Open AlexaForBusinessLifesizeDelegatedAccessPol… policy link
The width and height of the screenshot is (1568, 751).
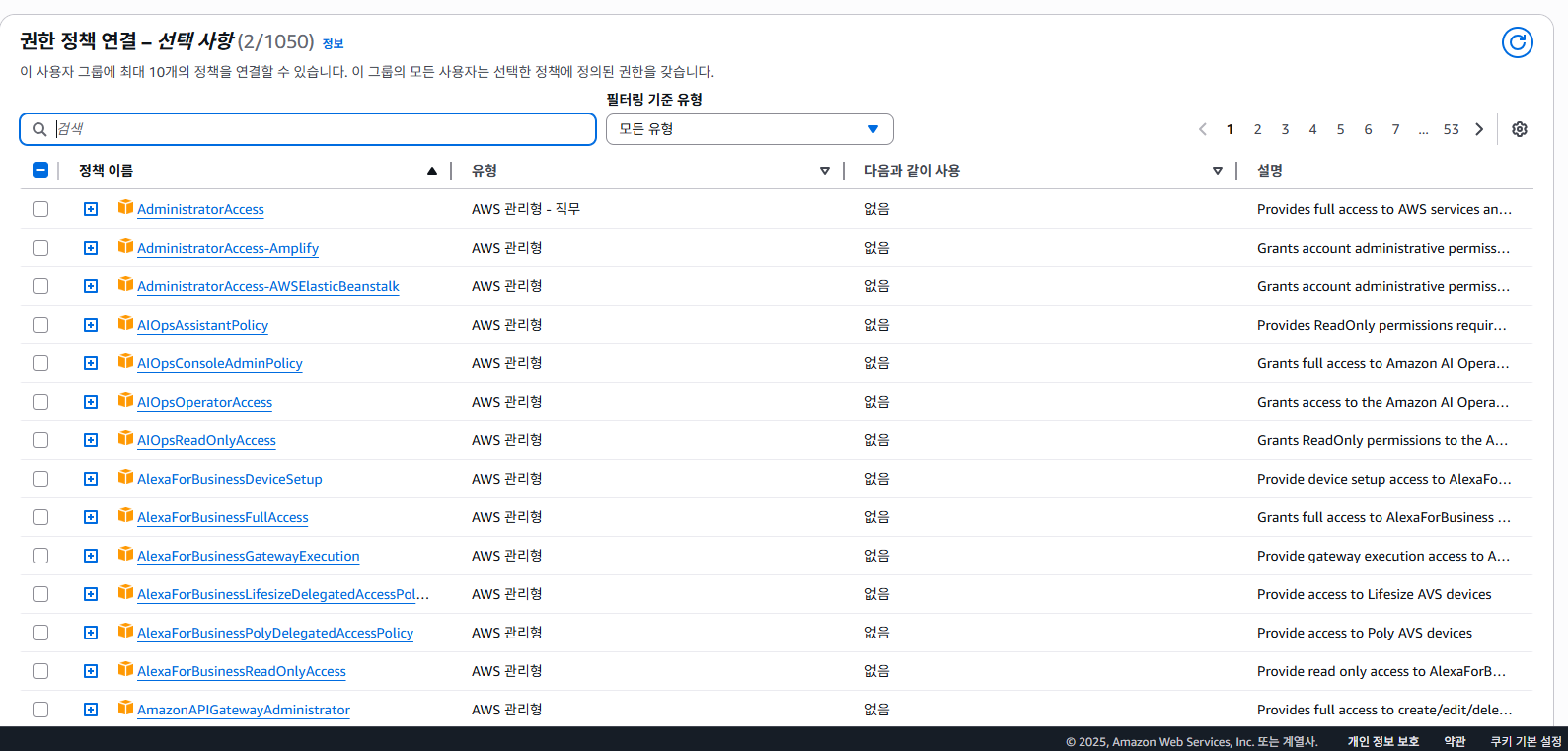coord(283,594)
